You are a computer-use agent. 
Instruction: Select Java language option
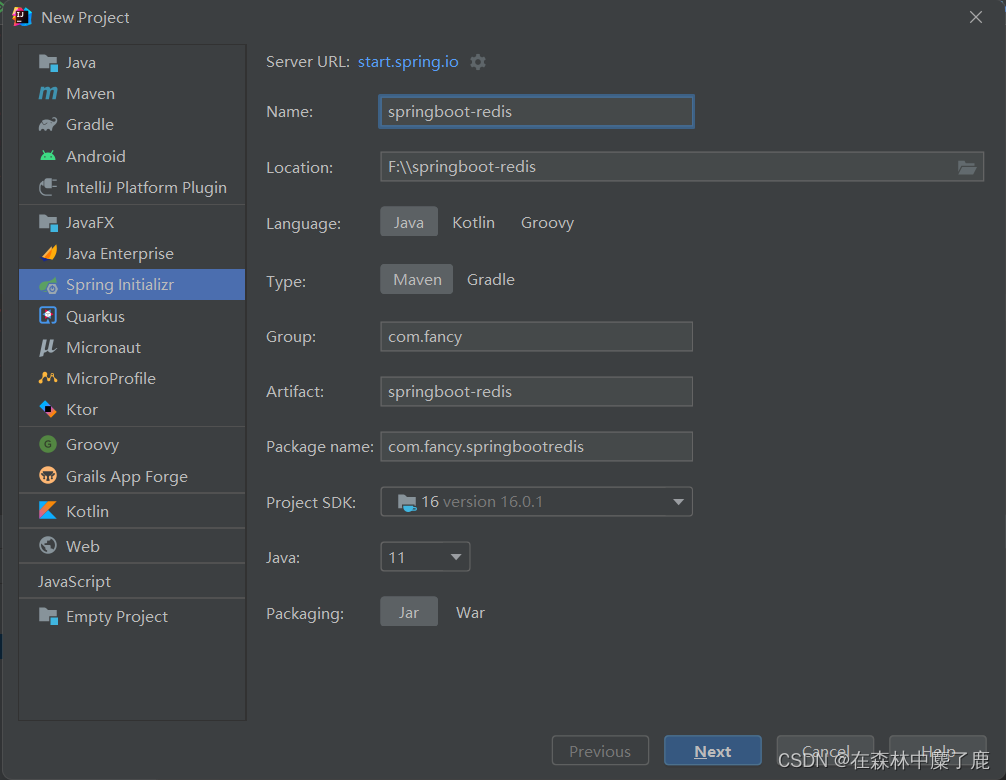409,222
